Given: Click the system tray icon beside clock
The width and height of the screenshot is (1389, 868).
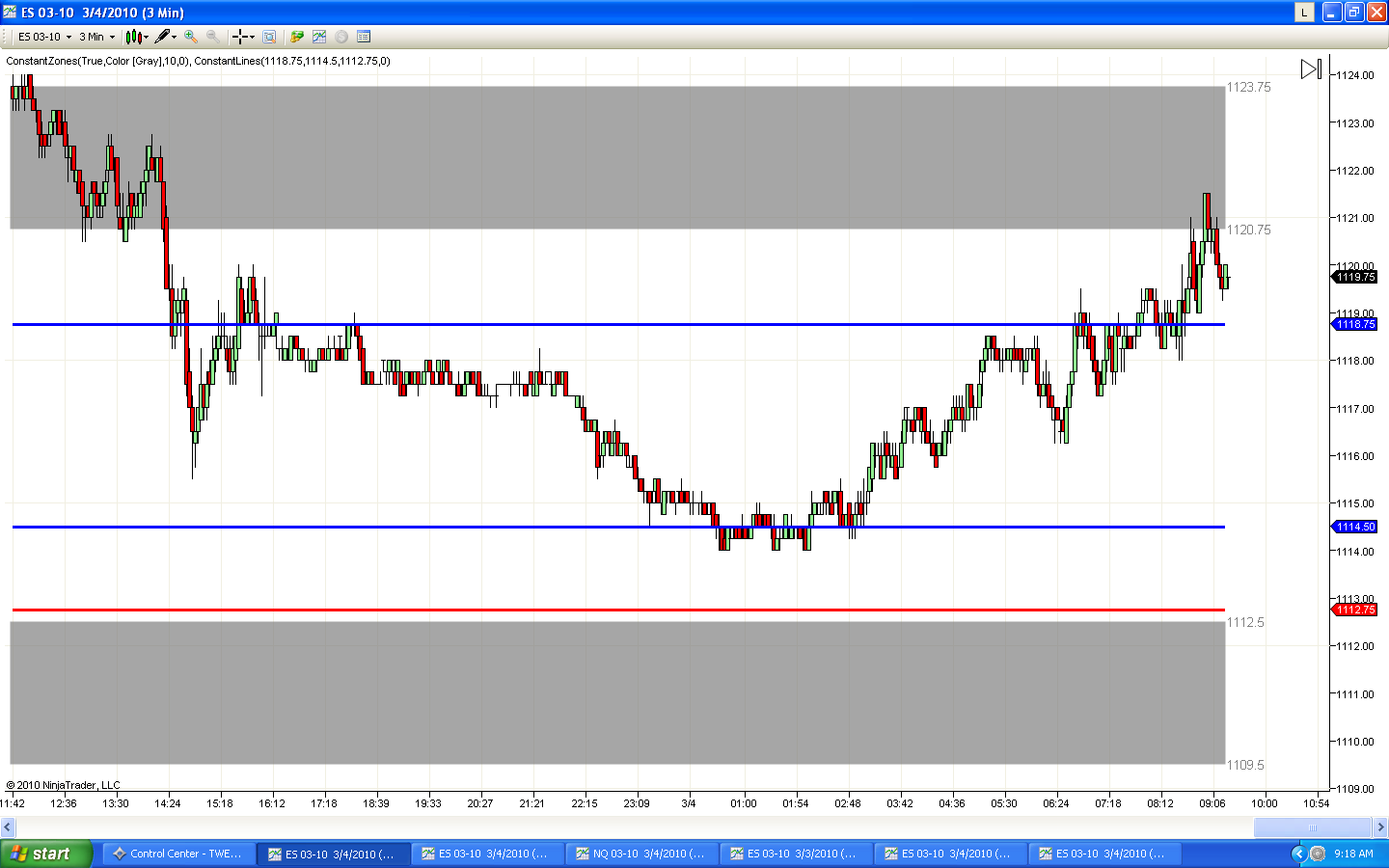Looking at the screenshot, I should [x=1318, y=854].
